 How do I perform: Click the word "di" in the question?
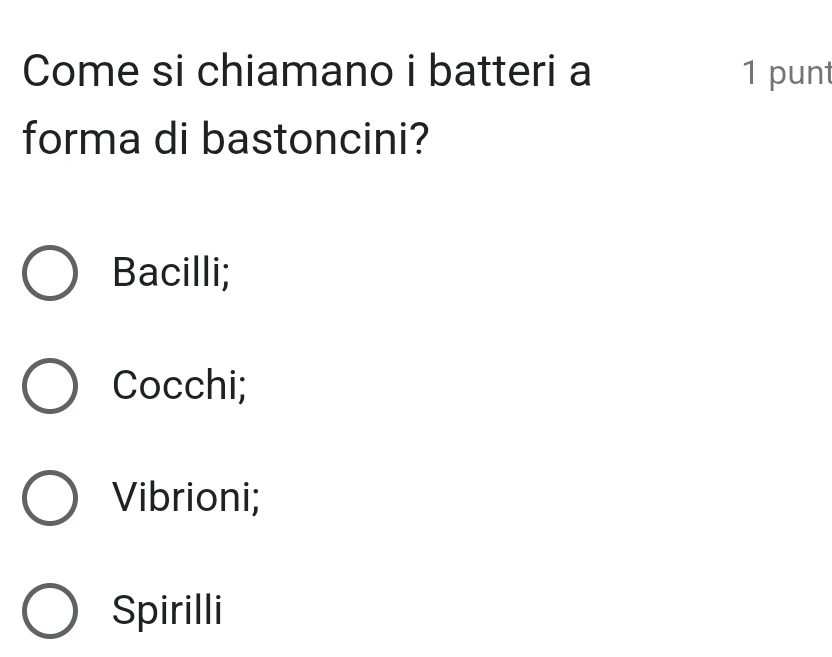point(174,139)
